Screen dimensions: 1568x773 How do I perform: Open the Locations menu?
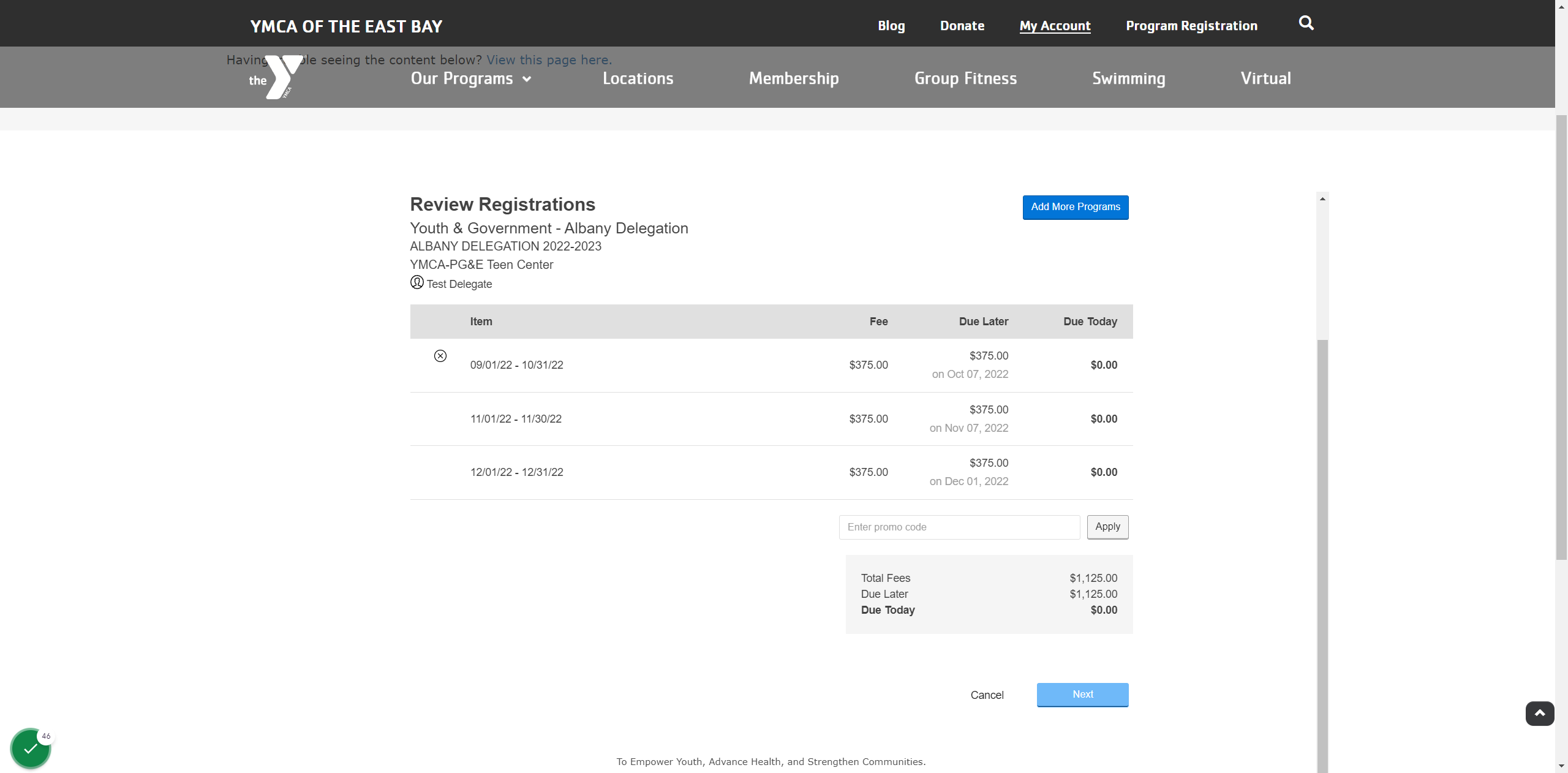point(638,78)
